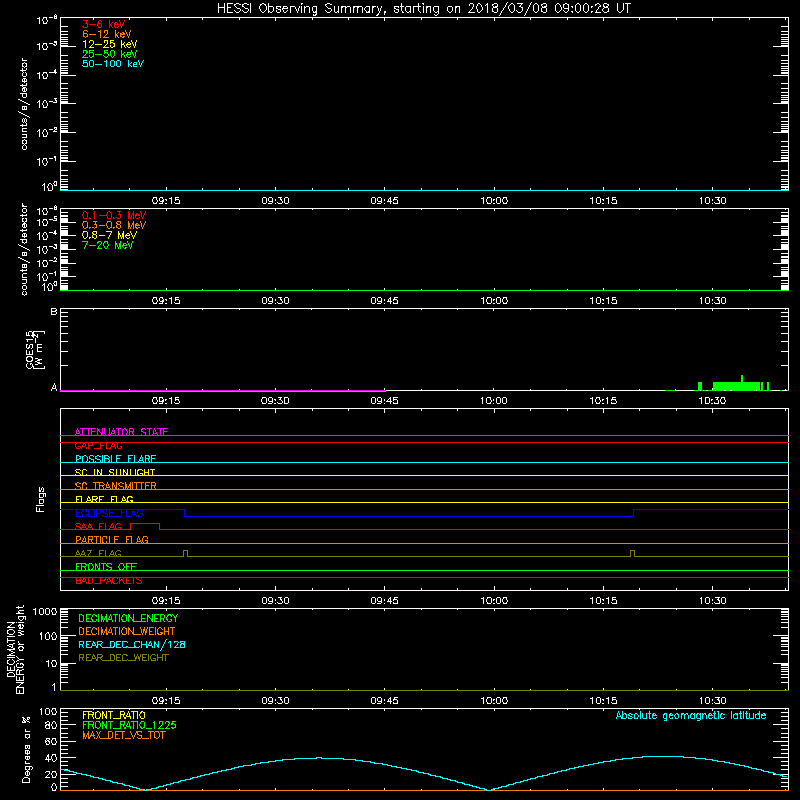The height and width of the screenshot is (800, 800).
Task: Pick the AAZ_FLAG label
Action: (98, 553)
